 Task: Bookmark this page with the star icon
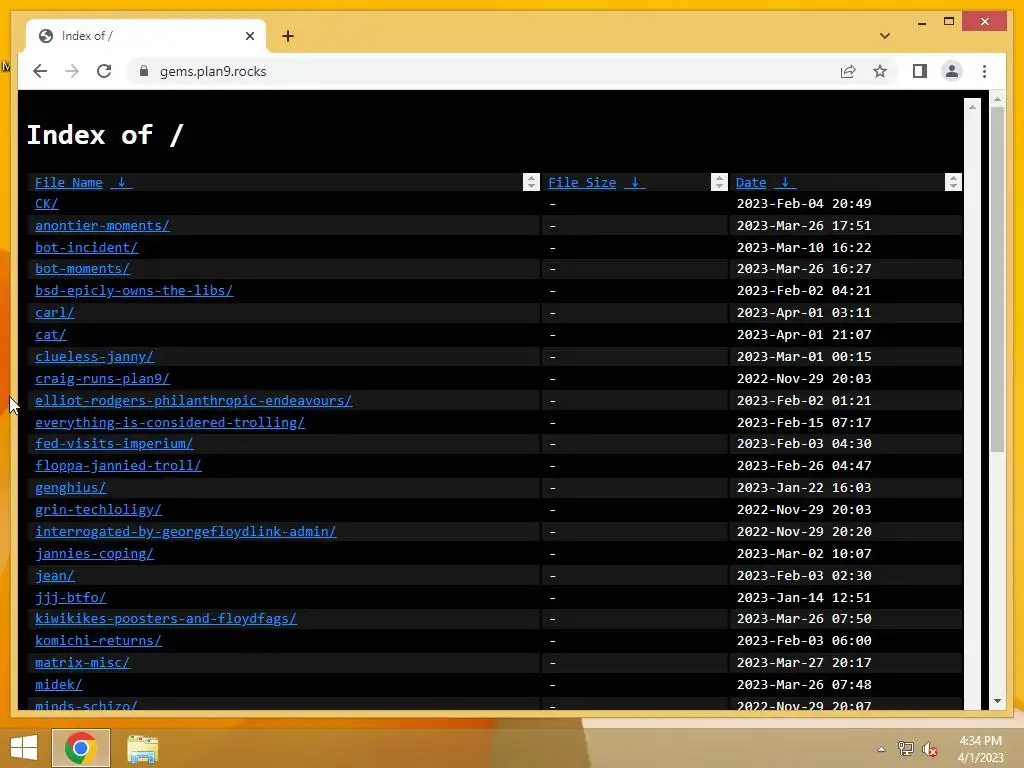[880, 71]
